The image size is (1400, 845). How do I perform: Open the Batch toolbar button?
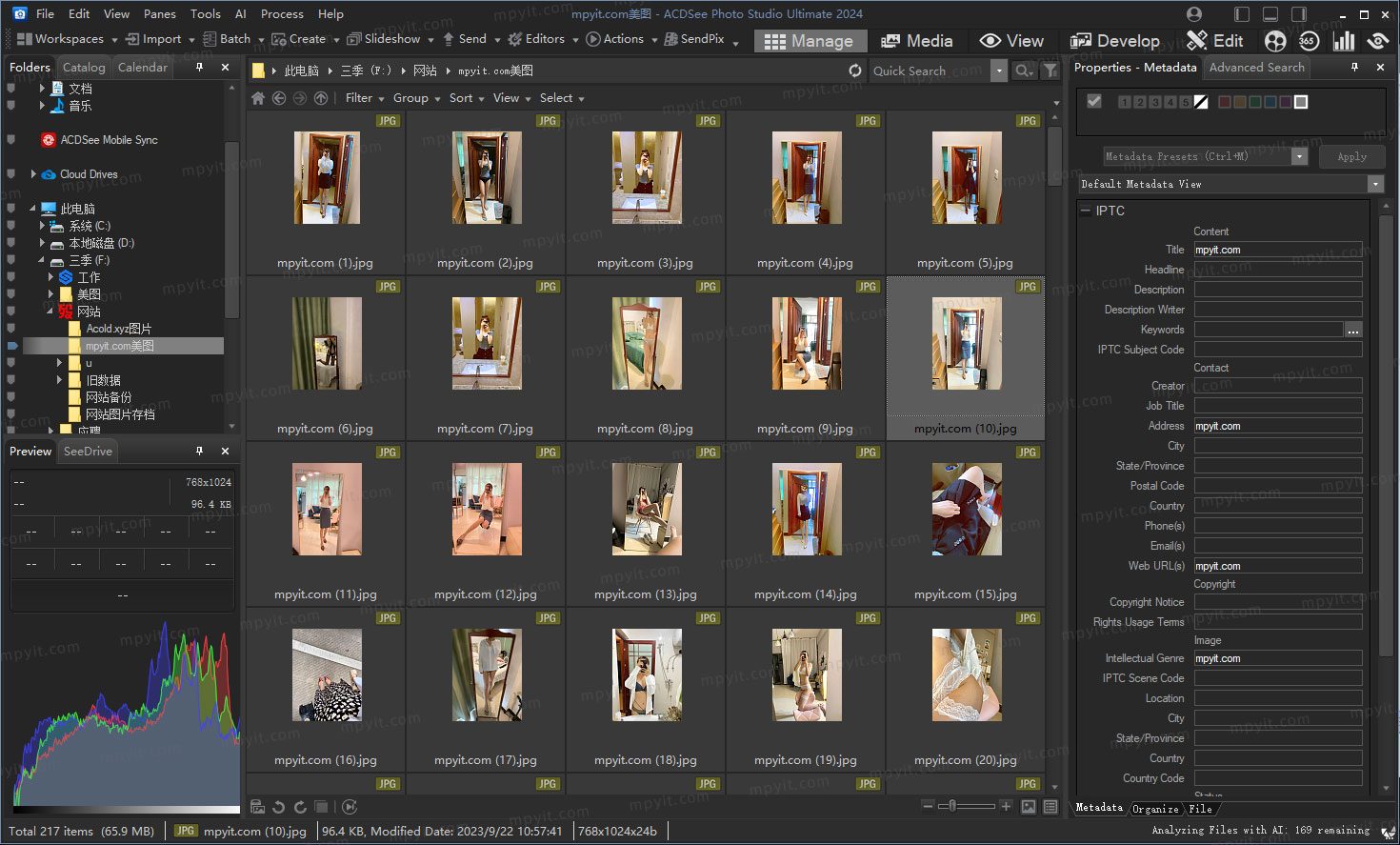coord(229,39)
